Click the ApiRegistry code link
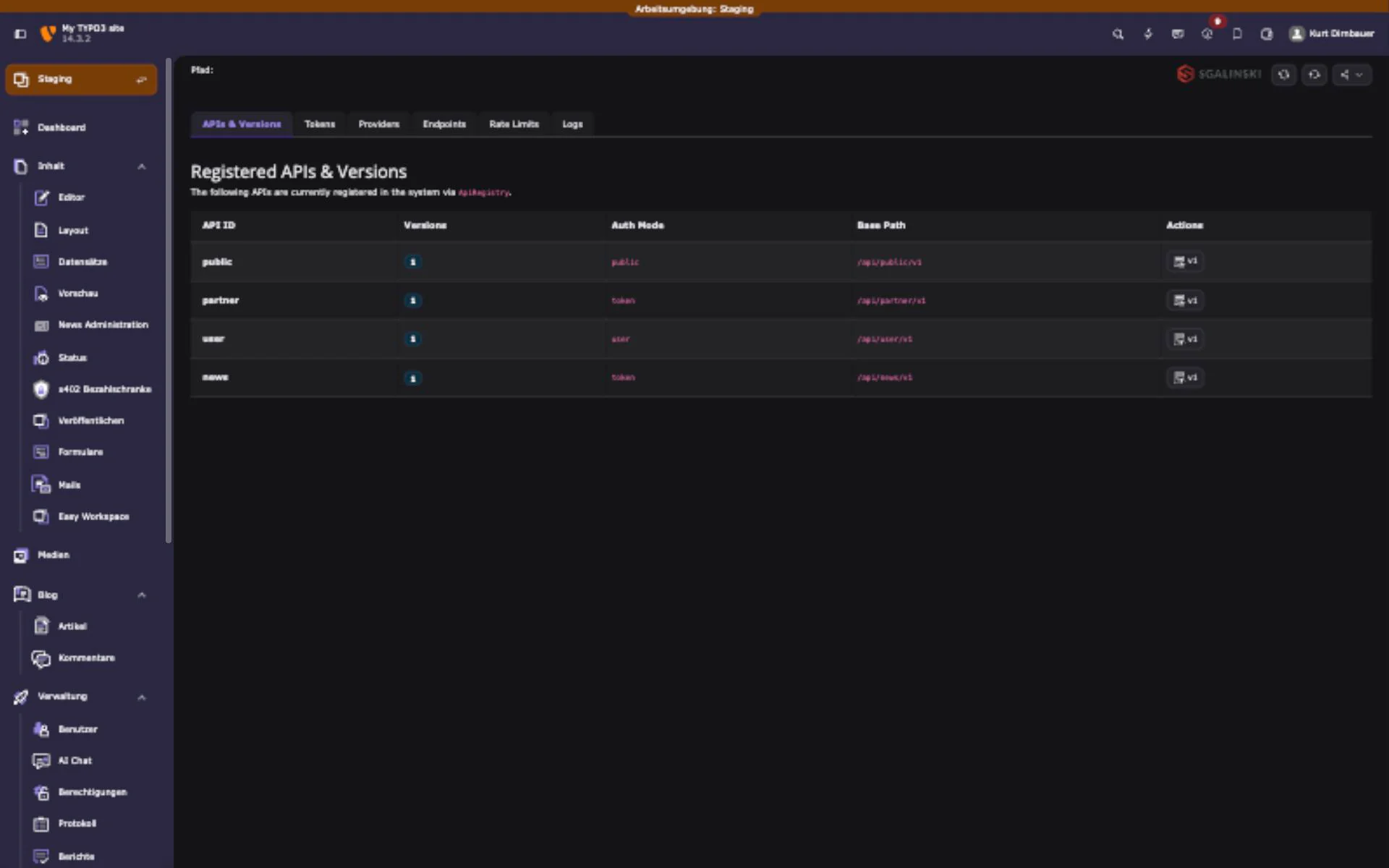The image size is (1389, 868). click(483, 192)
